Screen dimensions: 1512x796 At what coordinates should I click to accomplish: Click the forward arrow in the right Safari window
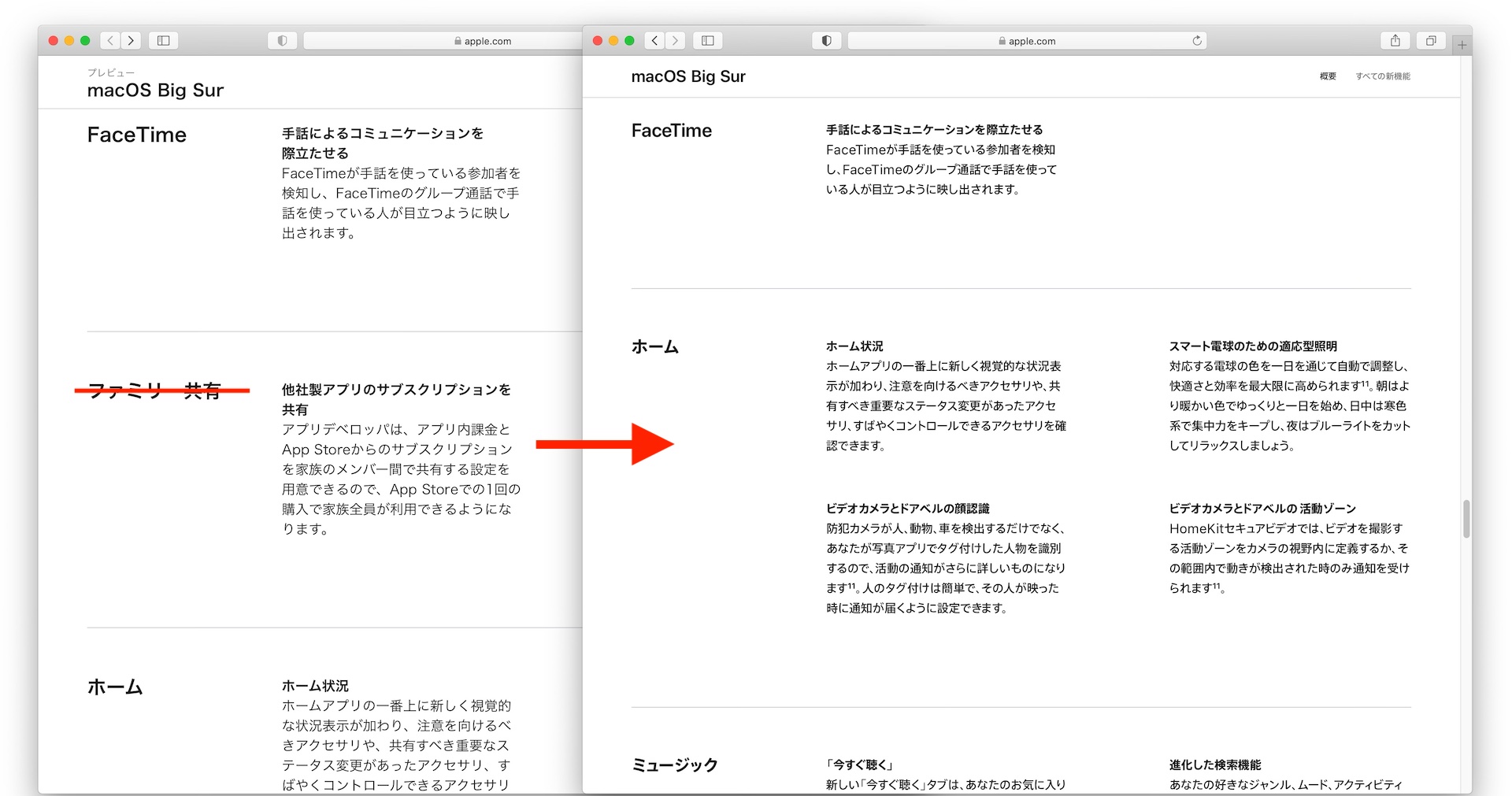click(x=675, y=41)
